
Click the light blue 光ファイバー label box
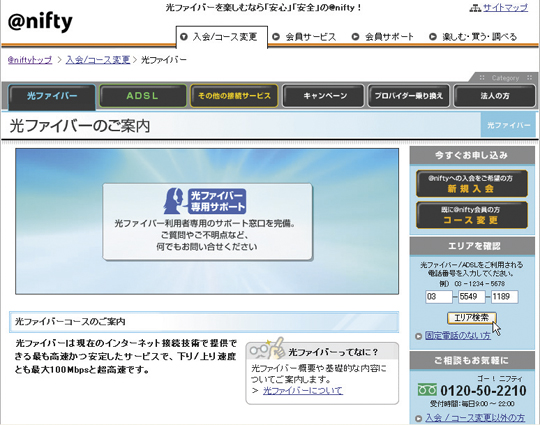[x=508, y=125]
